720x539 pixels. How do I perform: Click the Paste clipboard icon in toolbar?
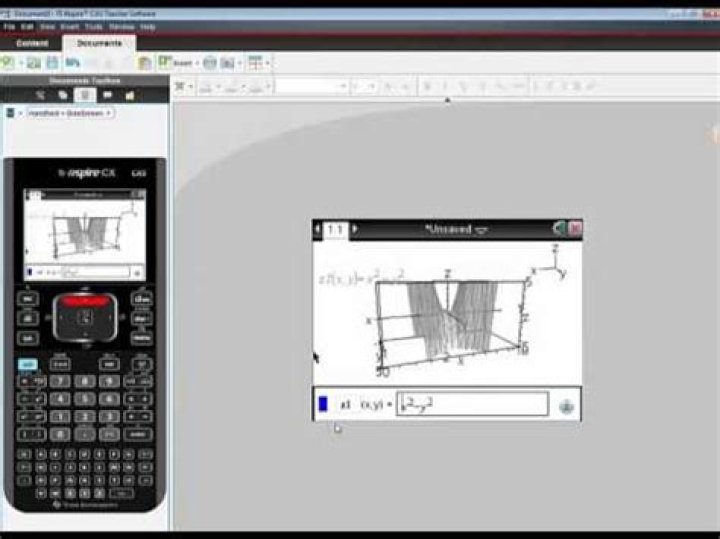point(145,63)
